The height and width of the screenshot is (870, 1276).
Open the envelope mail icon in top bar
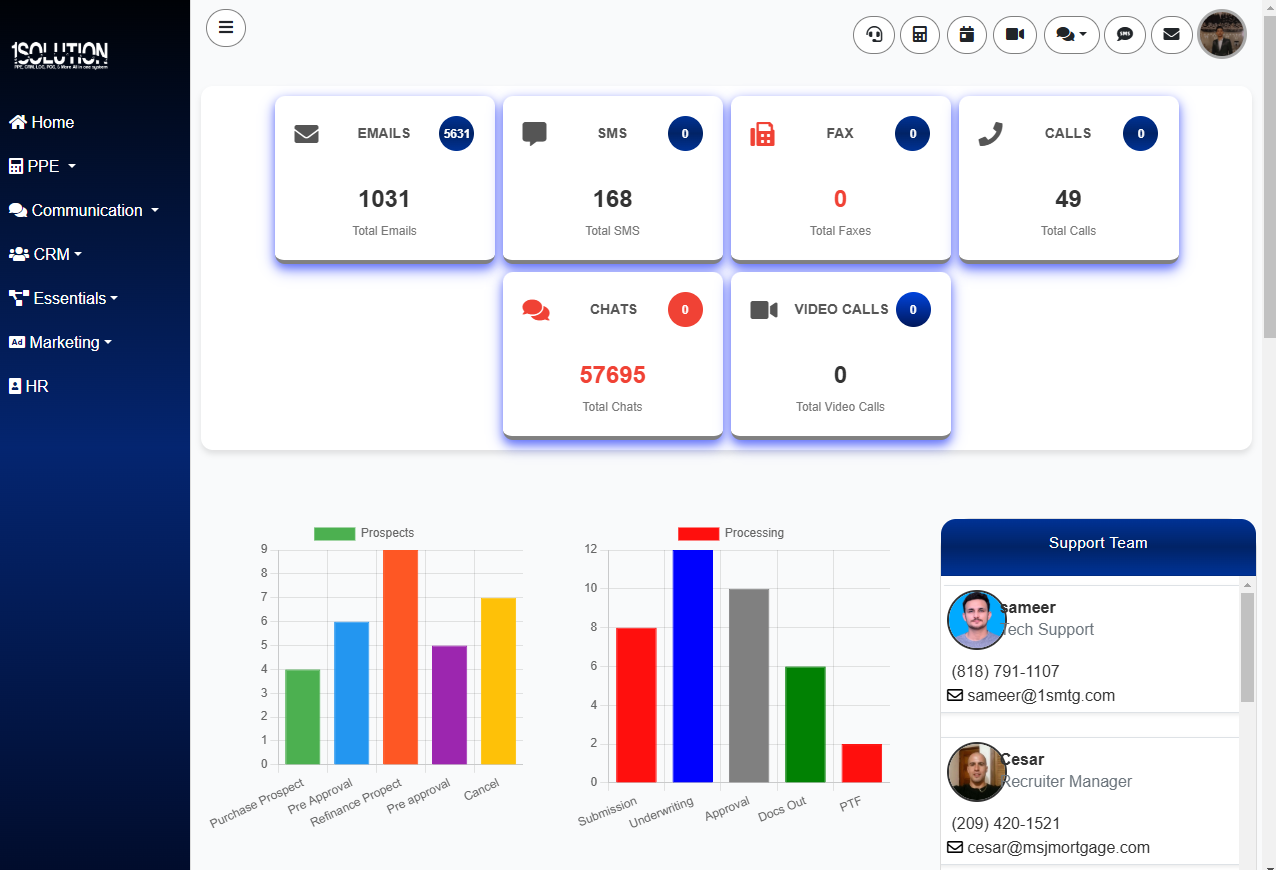1171,35
